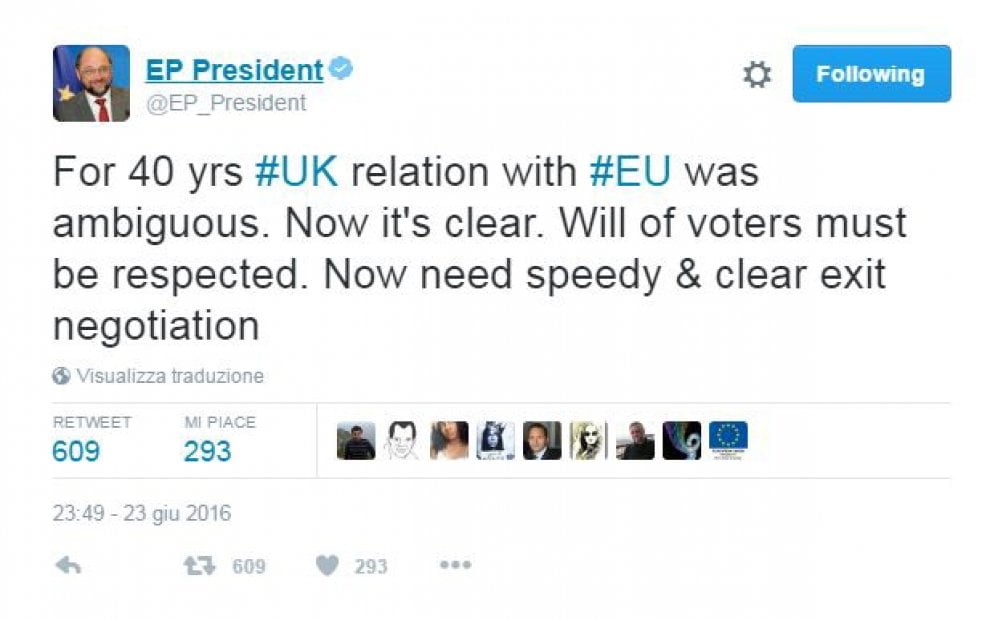Click the globe icon beside Visualizza traduzione
The width and height of the screenshot is (990, 620).
(61, 376)
